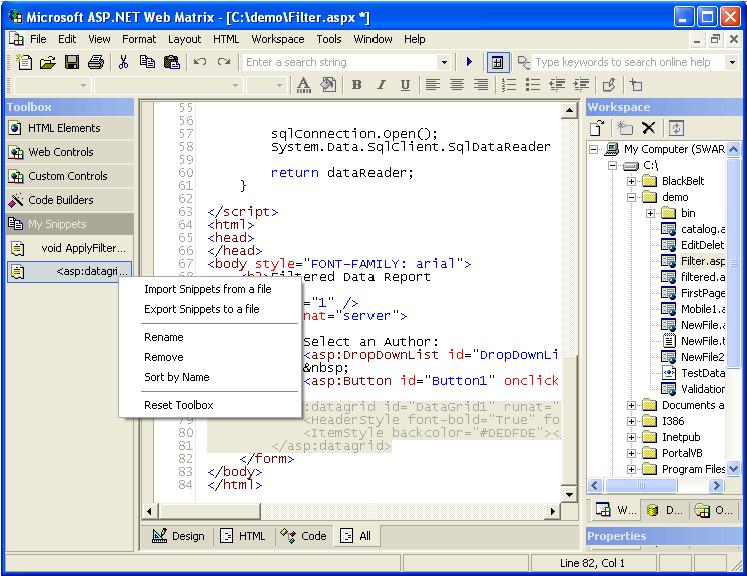This screenshot has height=576, width=747.
Task: Open the Code Builders toolbox section
Action: point(70,200)
